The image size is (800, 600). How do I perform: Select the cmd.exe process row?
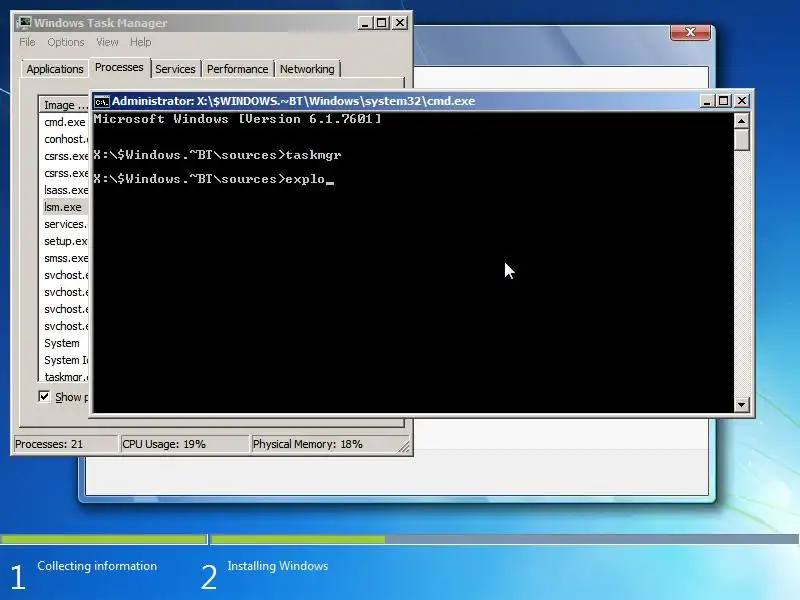65,122
